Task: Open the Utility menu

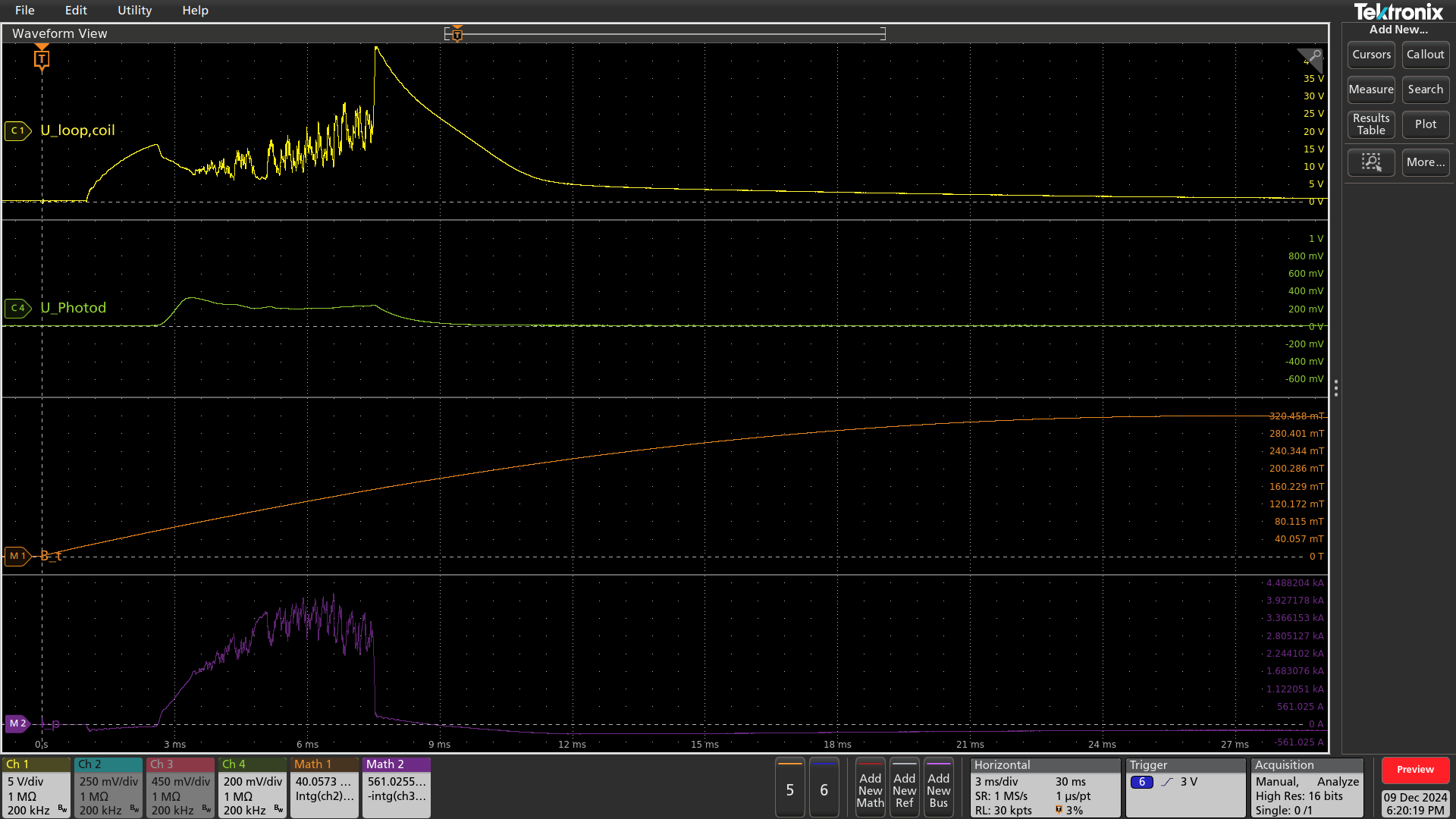Action: (x=134, y=11)
